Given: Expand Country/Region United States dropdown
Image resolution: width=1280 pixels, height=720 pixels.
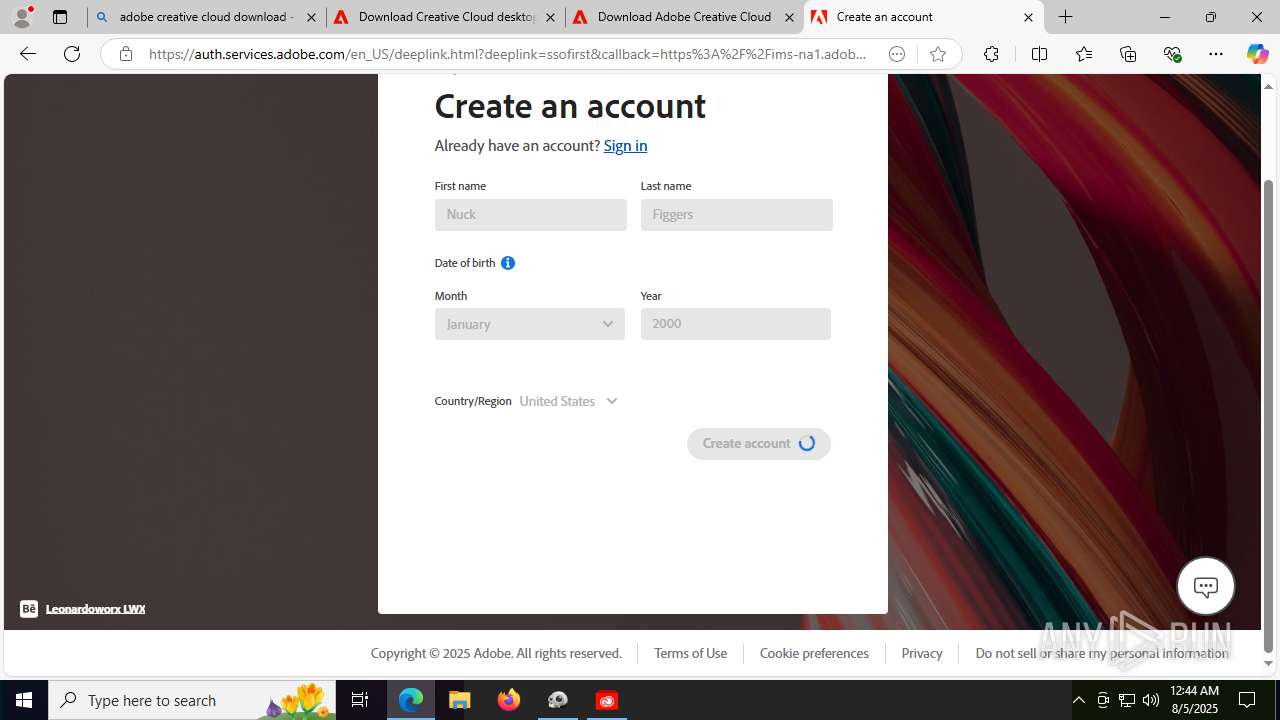Looking at the screenshot, I should pyautogui.click(x=569, y=401).
